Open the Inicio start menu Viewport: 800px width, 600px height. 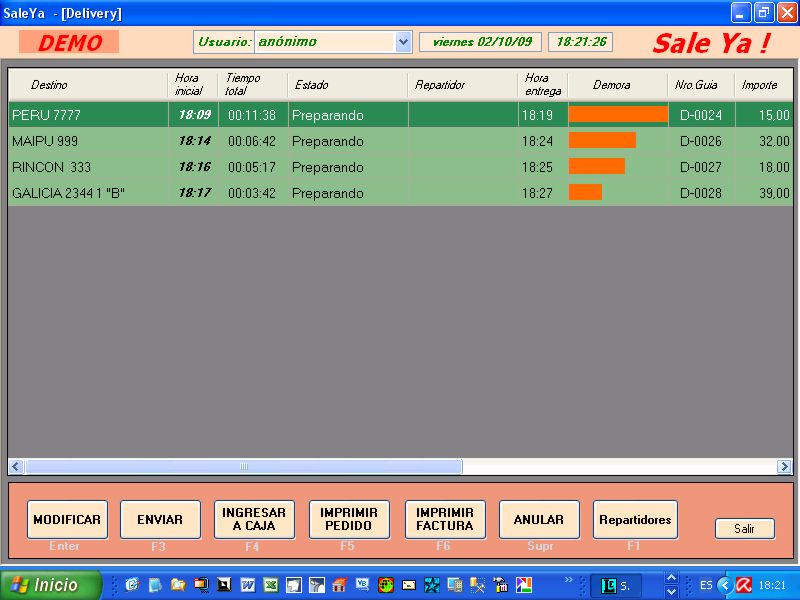point(50,585)
